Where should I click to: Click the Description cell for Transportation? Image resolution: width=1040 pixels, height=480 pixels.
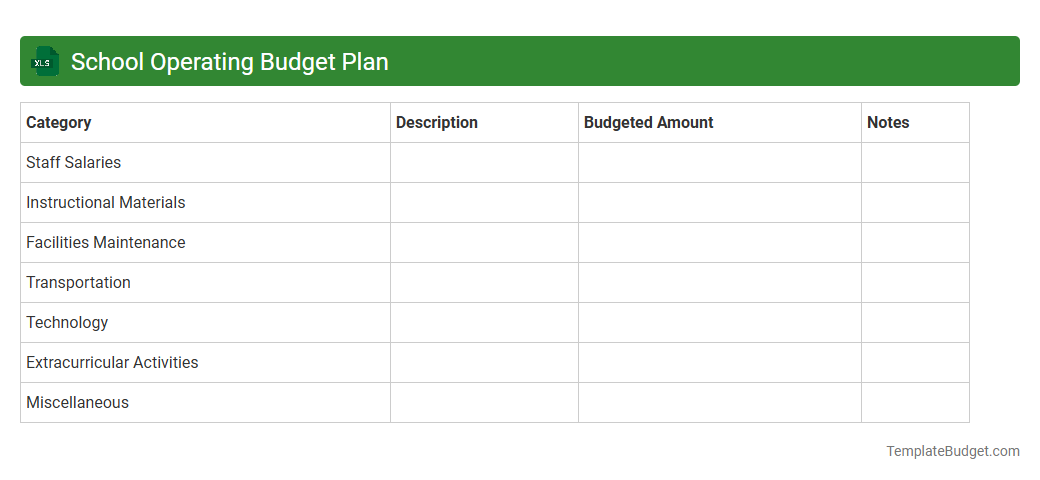(484, 282)
